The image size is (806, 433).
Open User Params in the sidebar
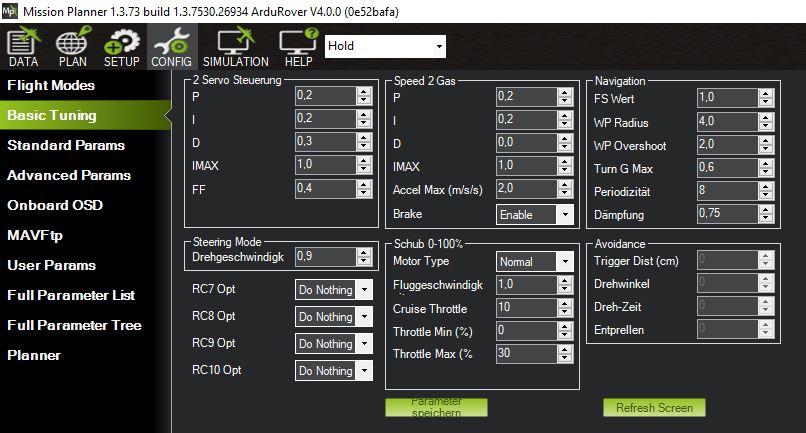coord(85,265)
